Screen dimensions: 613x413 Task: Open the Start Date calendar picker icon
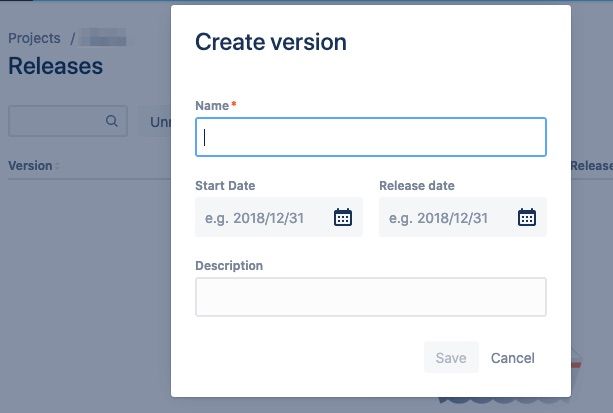click(x=343, y=217)
